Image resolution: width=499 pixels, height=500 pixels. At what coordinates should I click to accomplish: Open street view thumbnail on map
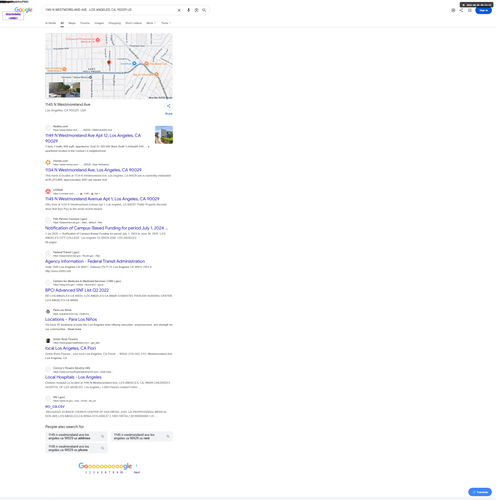tap(64, 90)
